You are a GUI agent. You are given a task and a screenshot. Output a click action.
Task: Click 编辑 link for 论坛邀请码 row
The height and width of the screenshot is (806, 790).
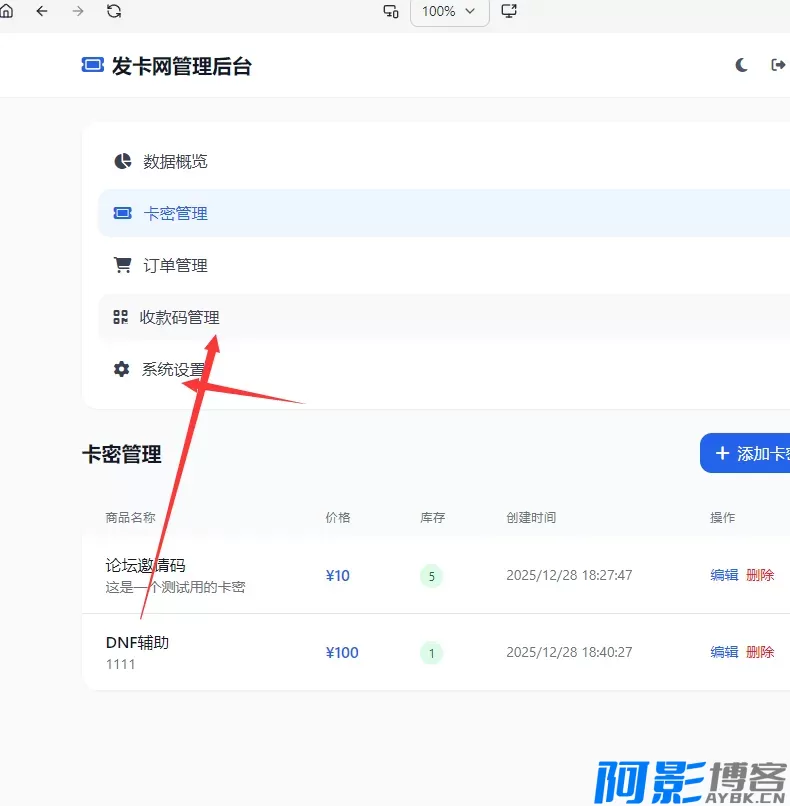[724, 575]
